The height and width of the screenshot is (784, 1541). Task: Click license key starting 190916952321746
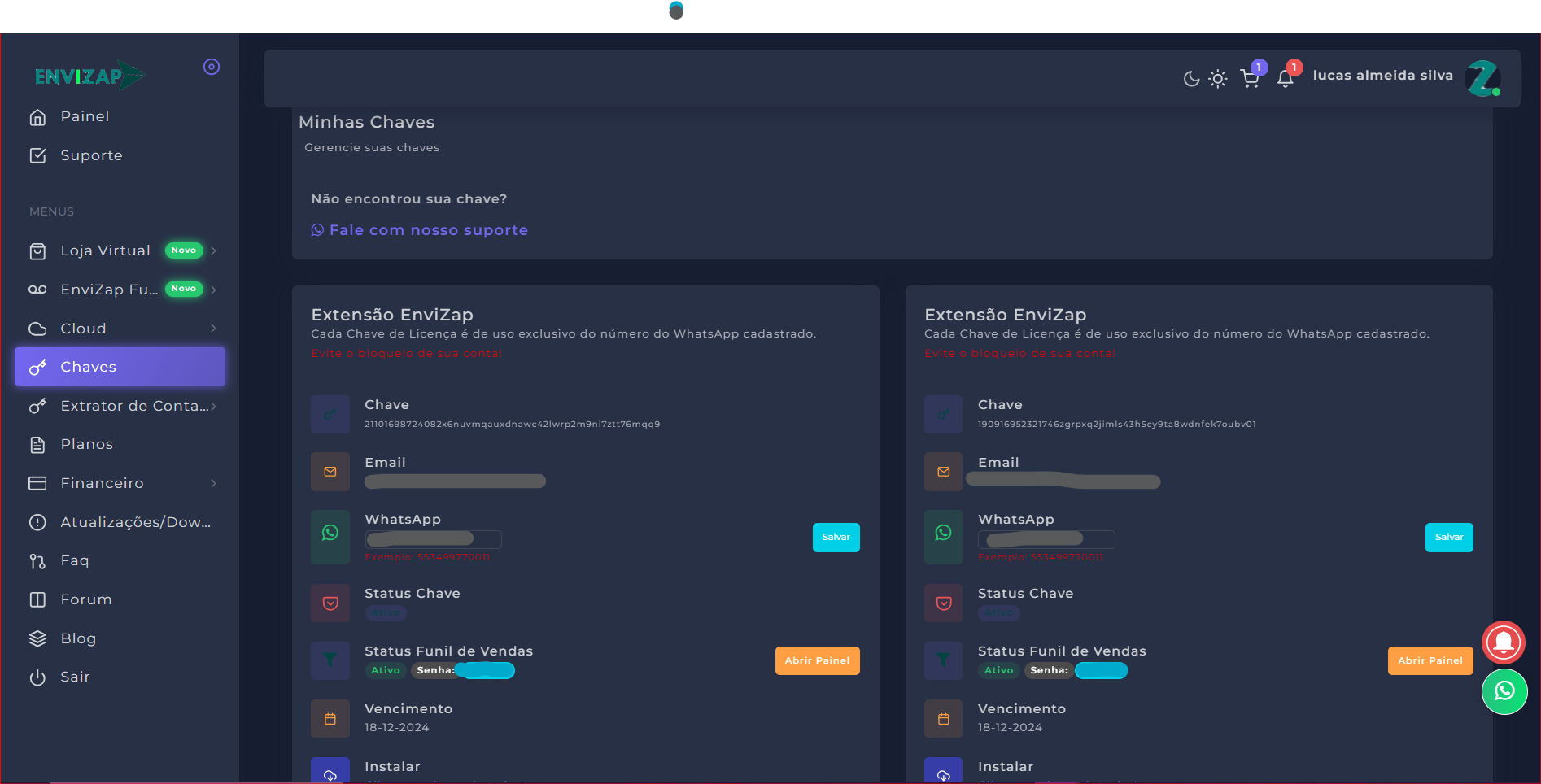[1117, 425]
